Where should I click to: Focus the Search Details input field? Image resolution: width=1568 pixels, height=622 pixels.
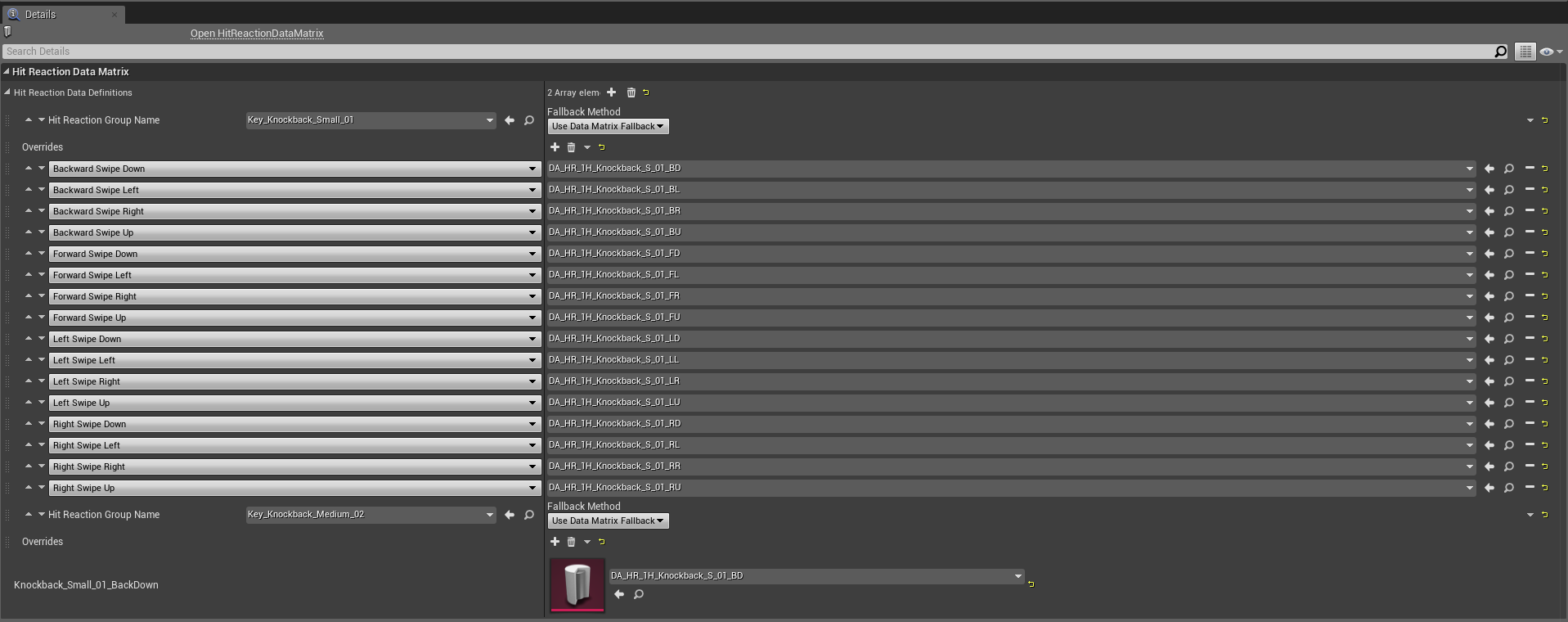pyautogui.click(x=736, y=52)
